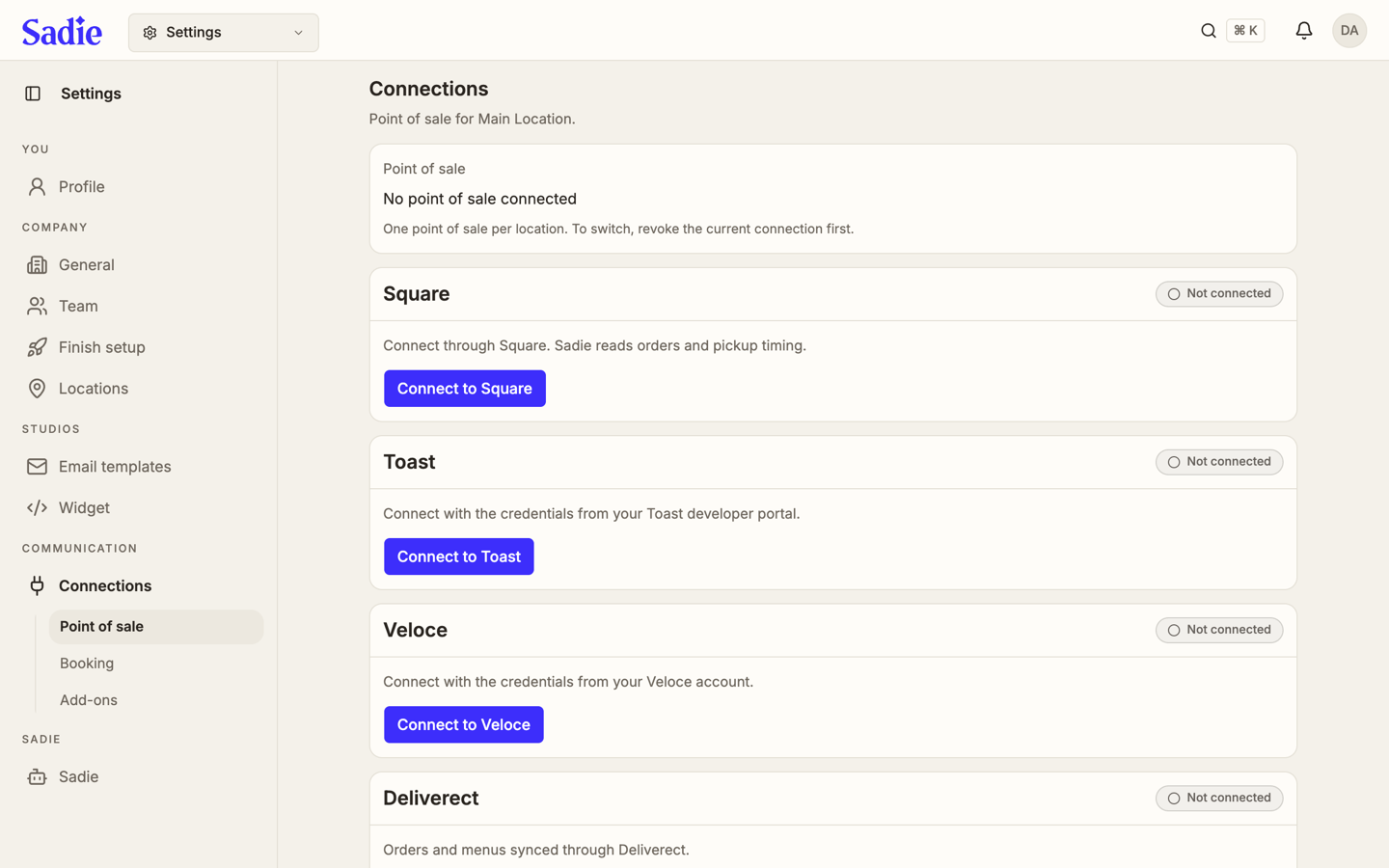Click the ⌘K search shortcut badge
Viewport: 1389px width, 868px height.
click(1245, 31)
